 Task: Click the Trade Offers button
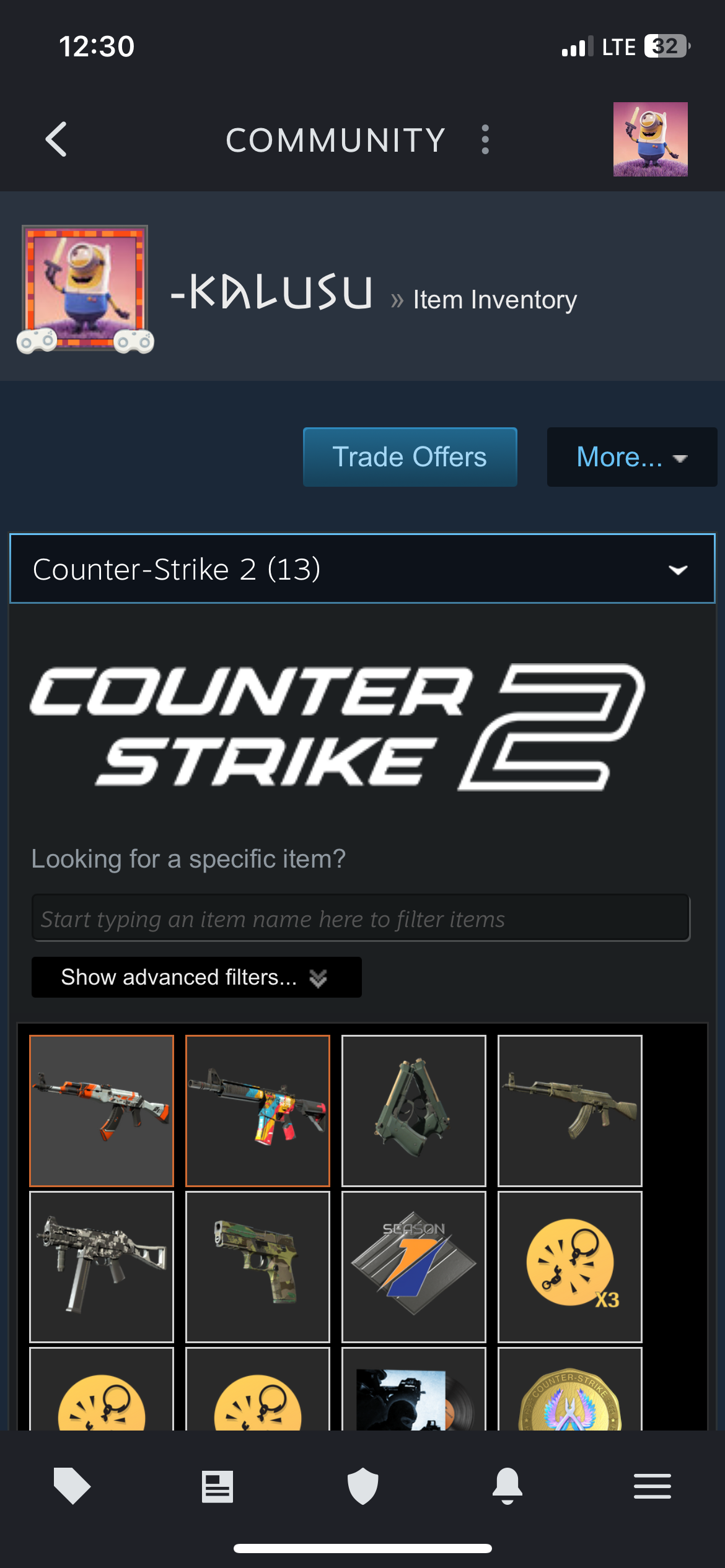(x=410, y=457)
